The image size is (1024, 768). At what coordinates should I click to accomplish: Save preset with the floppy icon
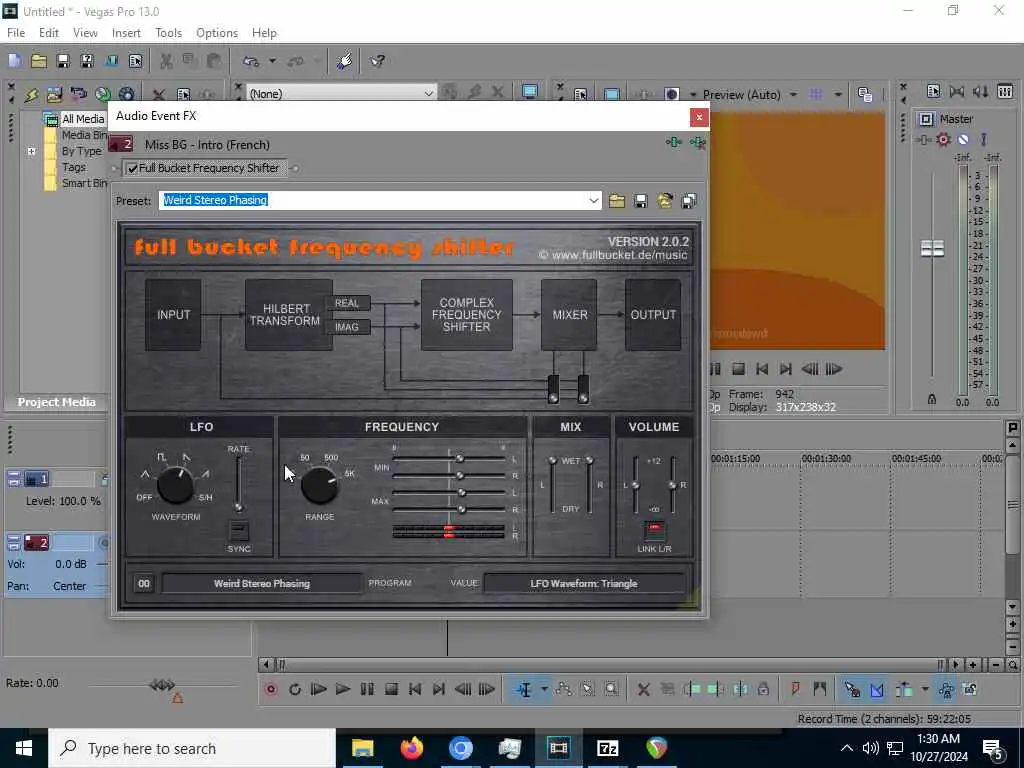pos(641,200)
